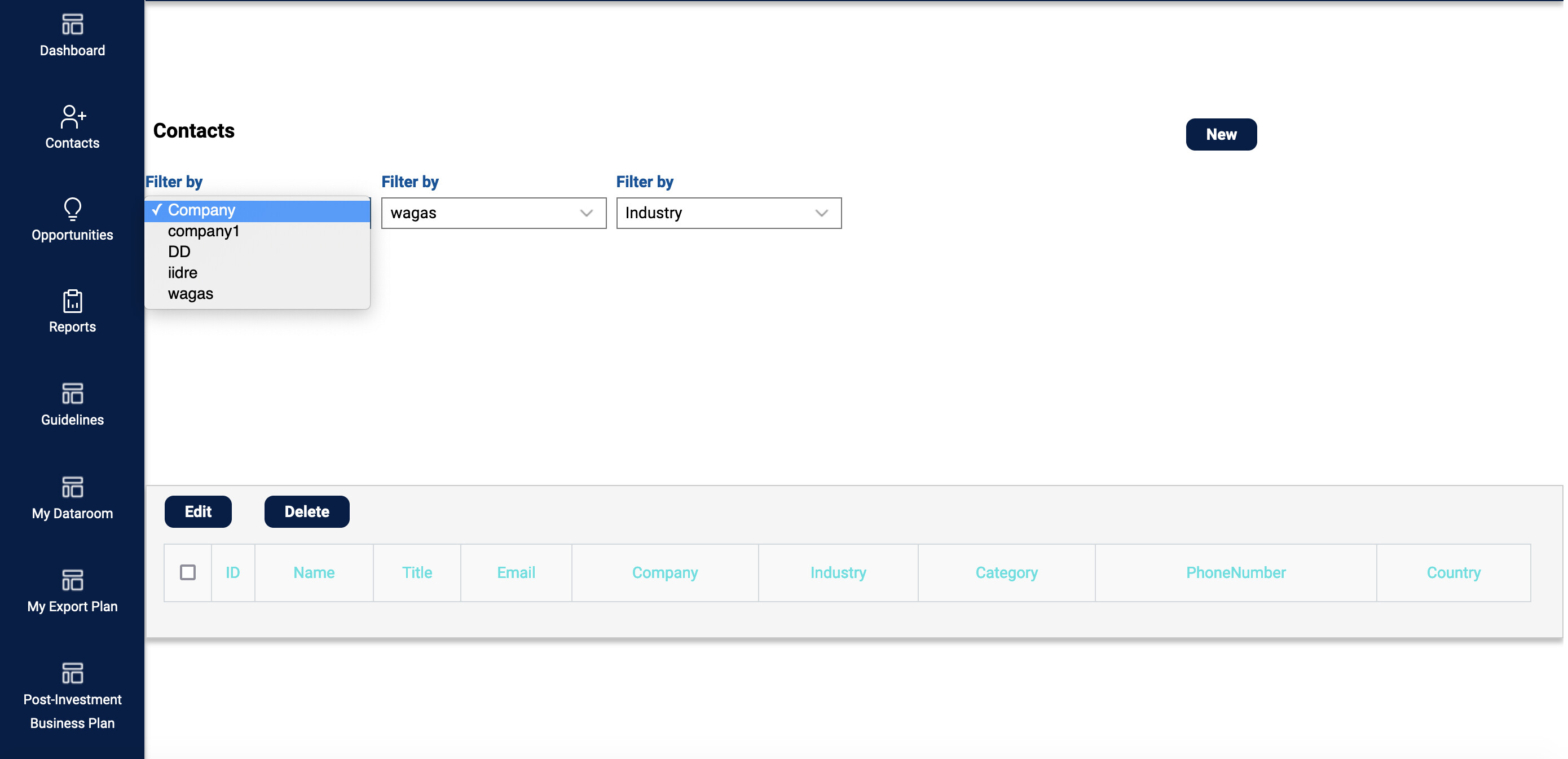The image size is (1568, 759).
Task: Open the wagas filter dropdown
Action: pyautogui.click(x=494, y=213)
